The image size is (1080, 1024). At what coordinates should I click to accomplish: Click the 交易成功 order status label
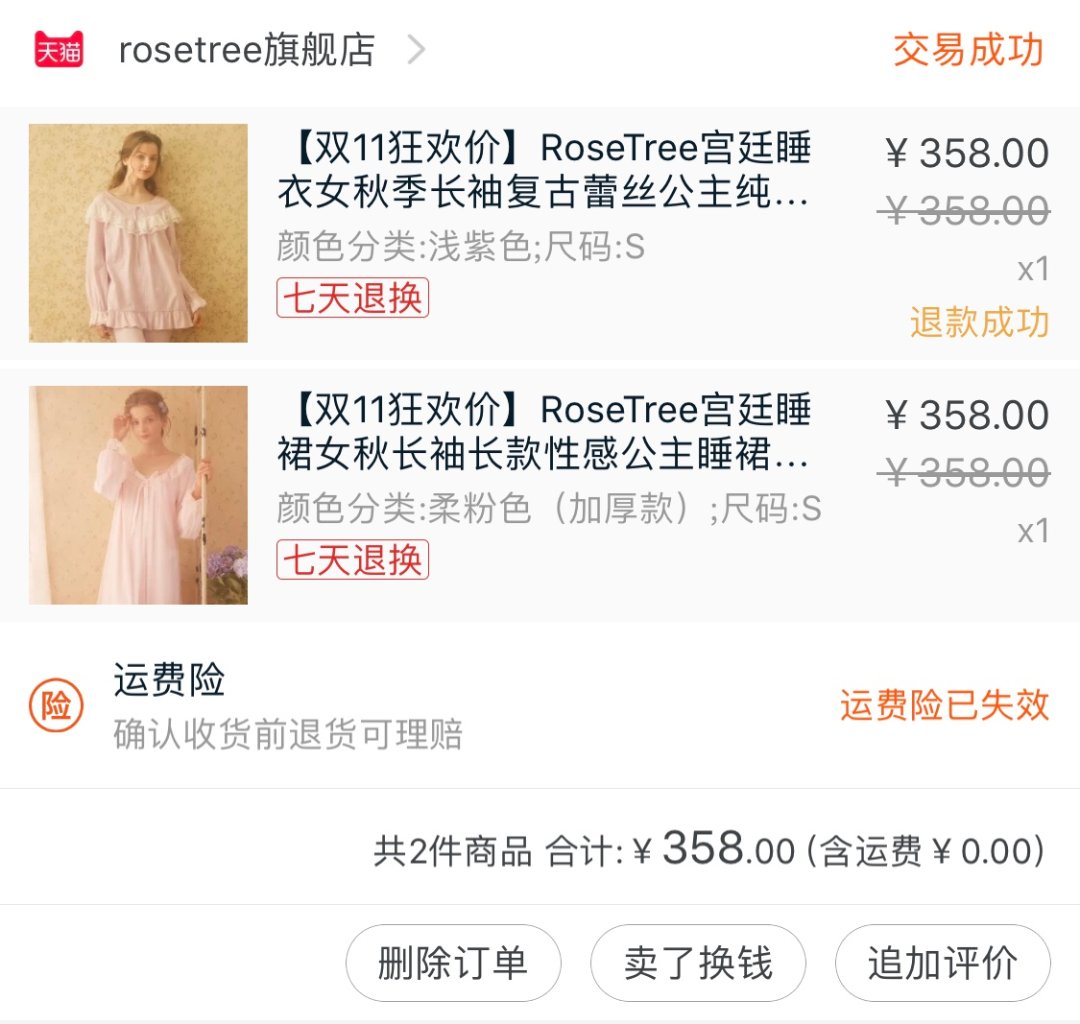[968, 50]
